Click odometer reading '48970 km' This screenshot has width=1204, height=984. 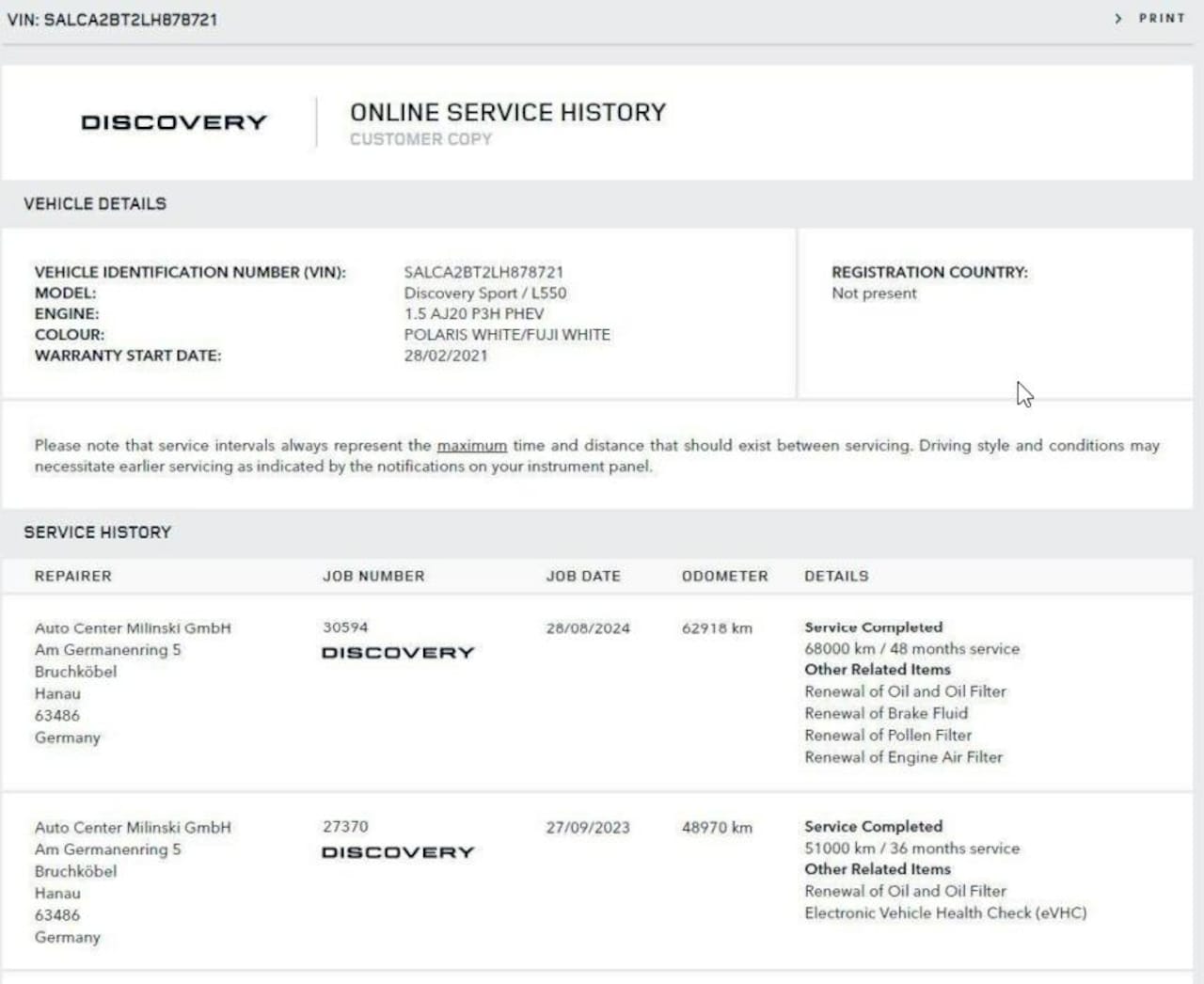click(x=717, y=827)
